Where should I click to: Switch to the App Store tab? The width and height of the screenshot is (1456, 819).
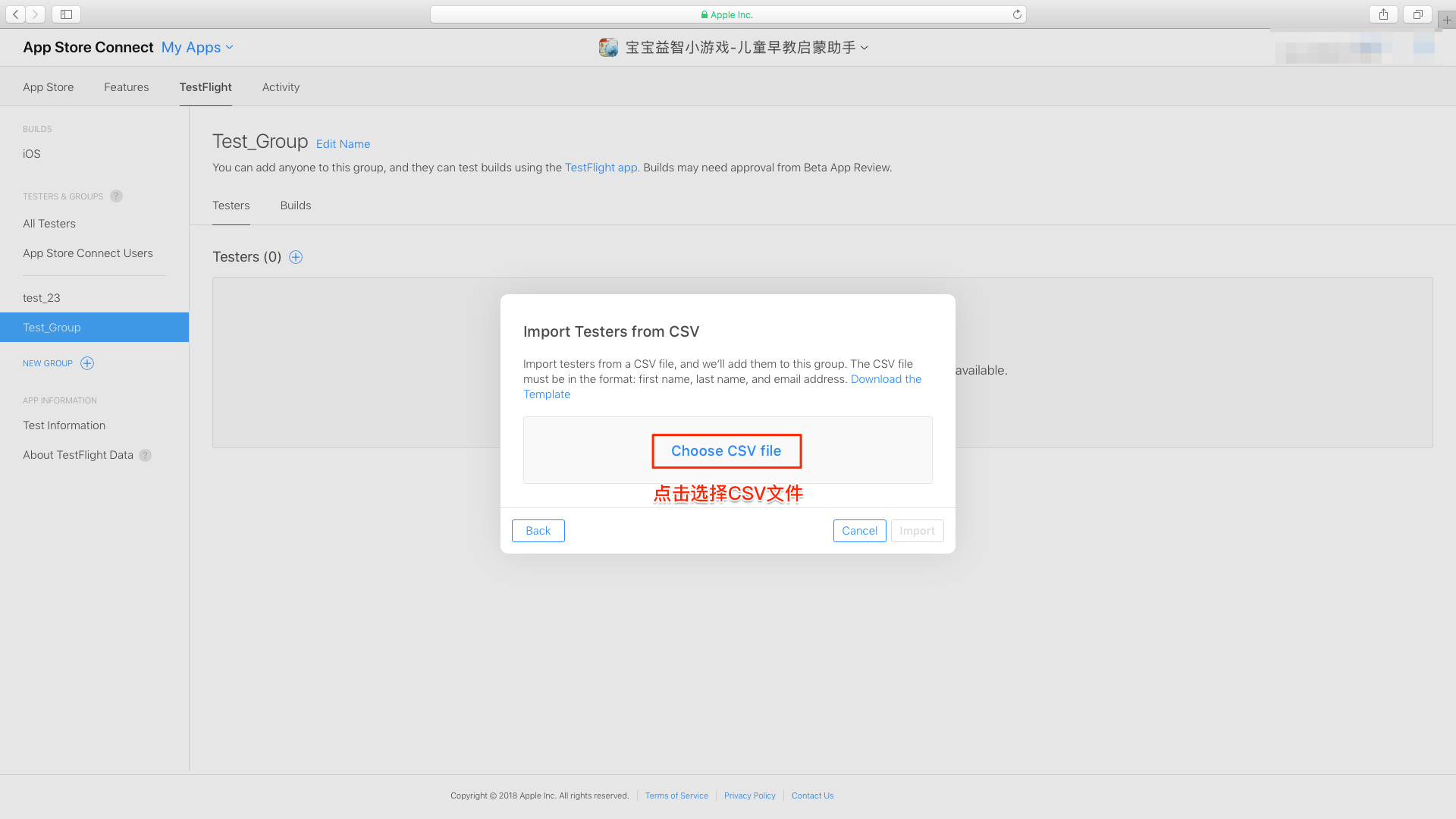click(49, 87)
